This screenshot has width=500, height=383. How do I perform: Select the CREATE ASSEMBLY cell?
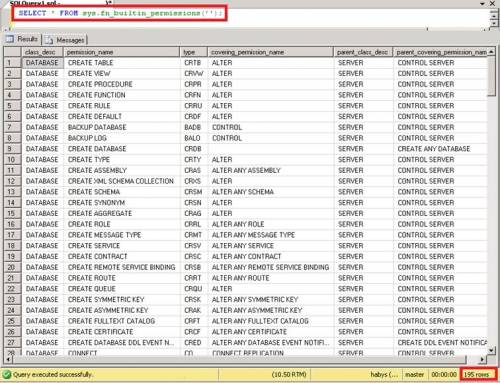pyautogui.click(x=122, y=170)
